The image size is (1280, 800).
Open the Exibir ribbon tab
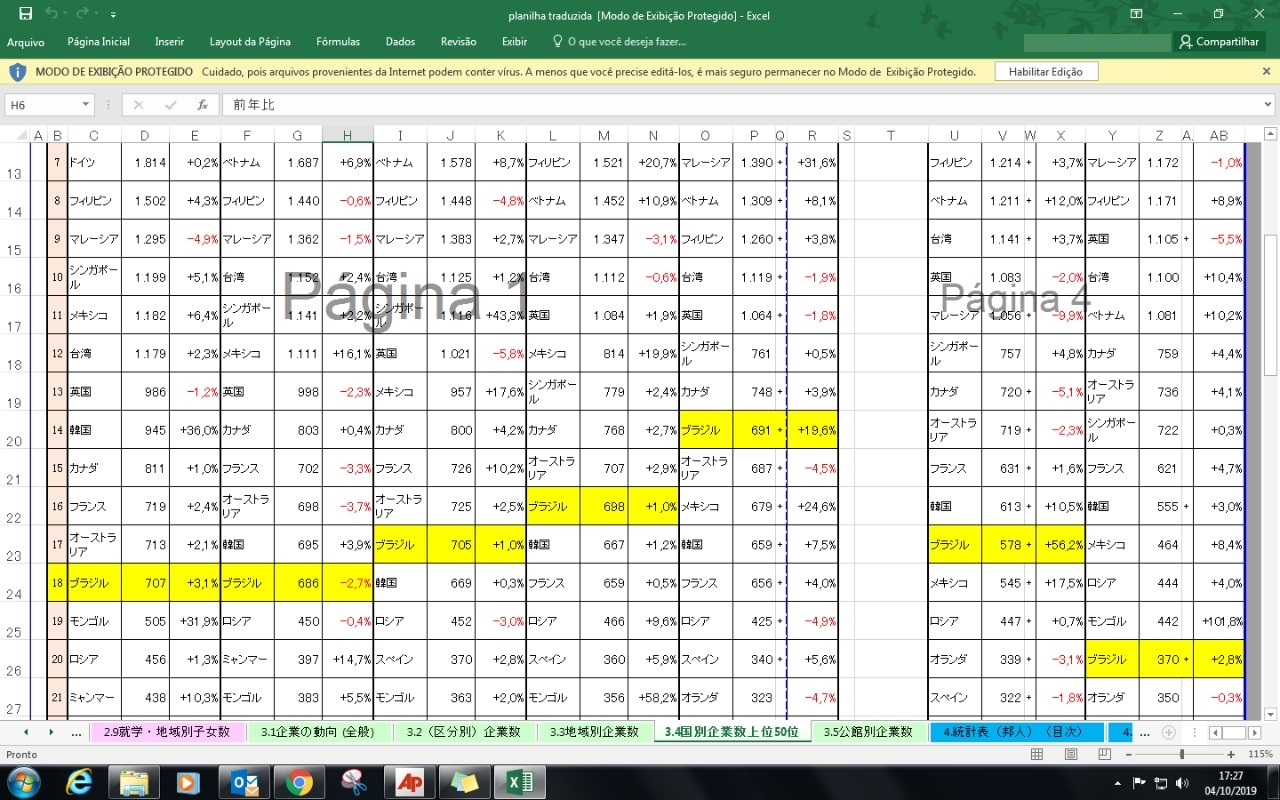(x=514, y=42)
